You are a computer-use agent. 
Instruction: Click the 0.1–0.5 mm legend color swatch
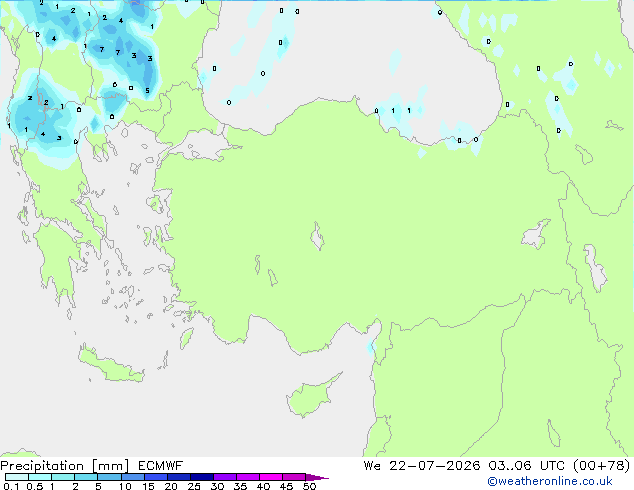[17, 477]
